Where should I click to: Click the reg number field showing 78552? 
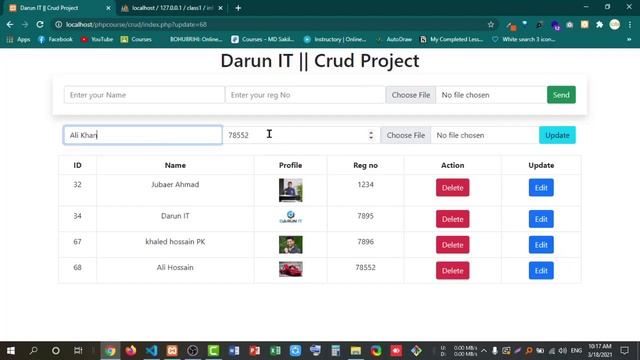(301, 135)
